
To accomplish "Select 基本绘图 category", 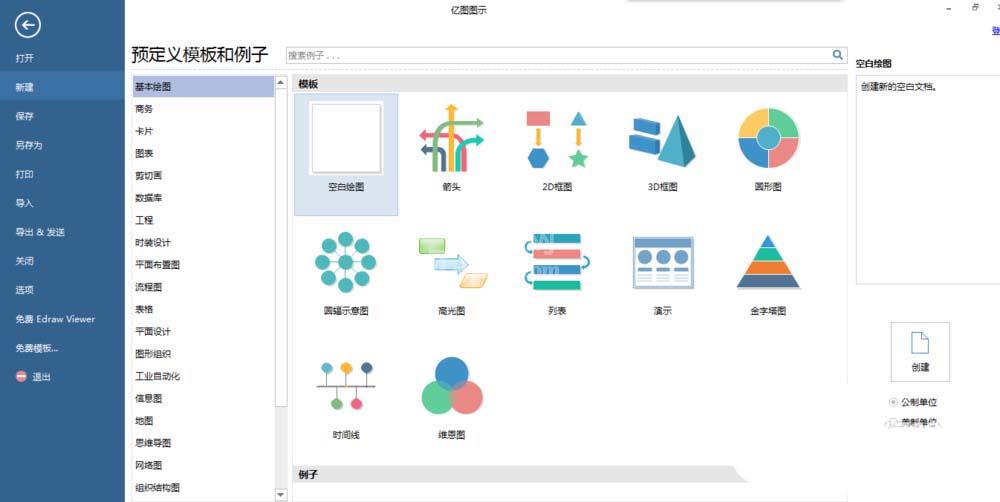I will coord(203,87).
